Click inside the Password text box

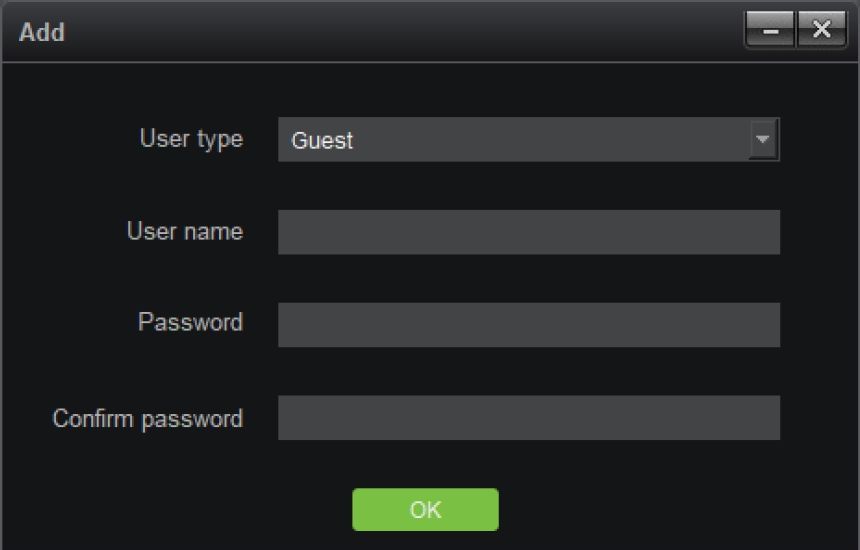(x=528, y=325)
